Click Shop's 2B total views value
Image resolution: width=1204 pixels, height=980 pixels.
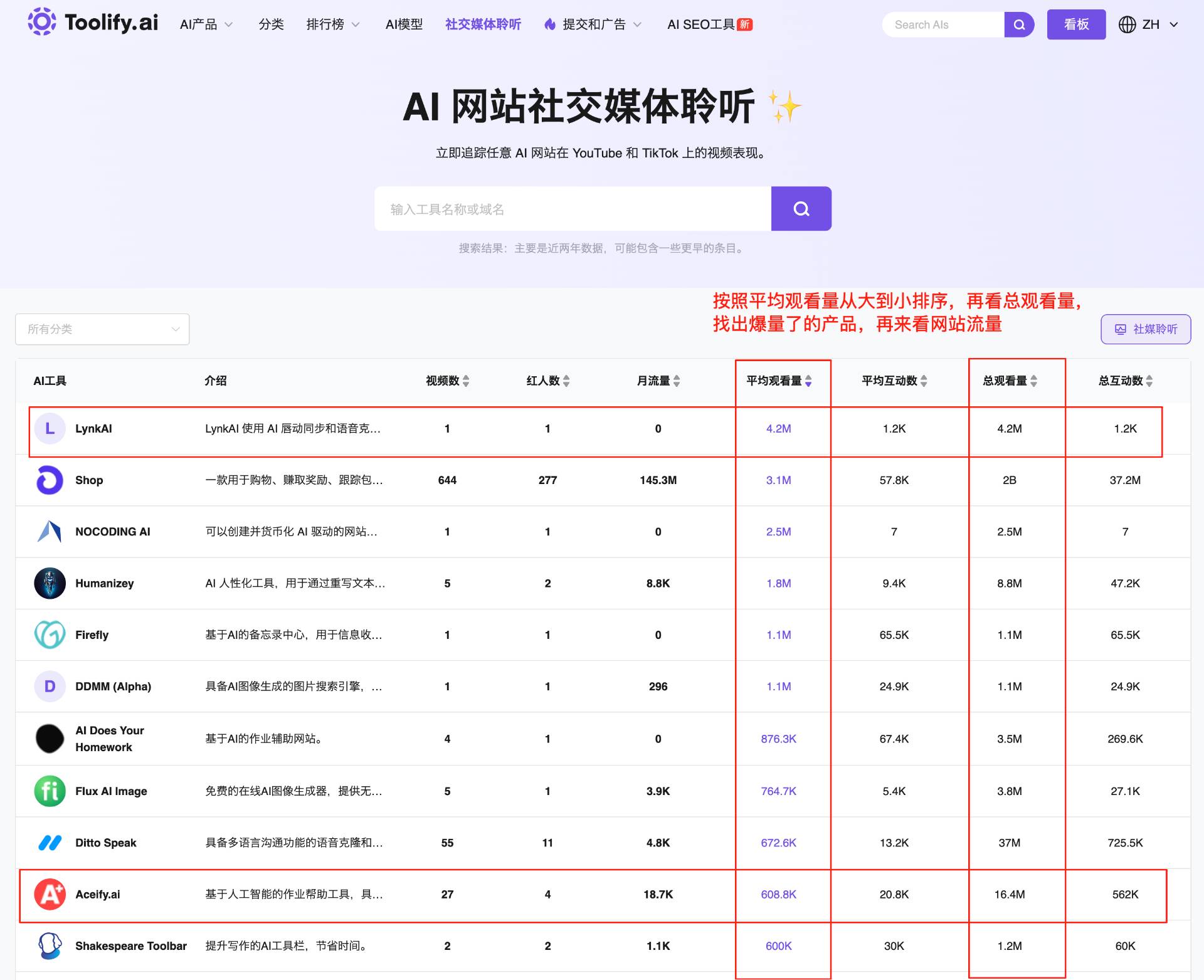point(1010,480)
